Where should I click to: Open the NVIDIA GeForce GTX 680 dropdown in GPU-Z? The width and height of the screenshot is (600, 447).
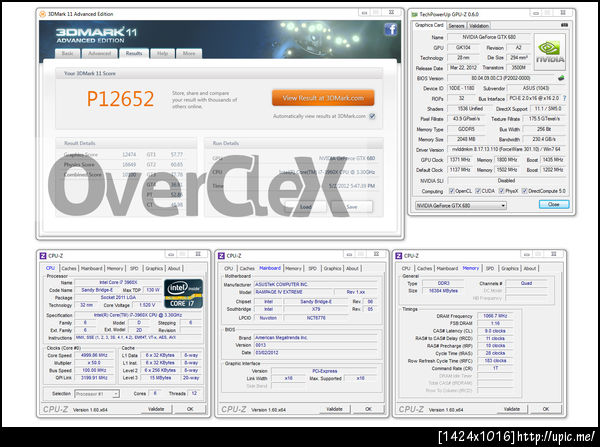tap(461, 206)
